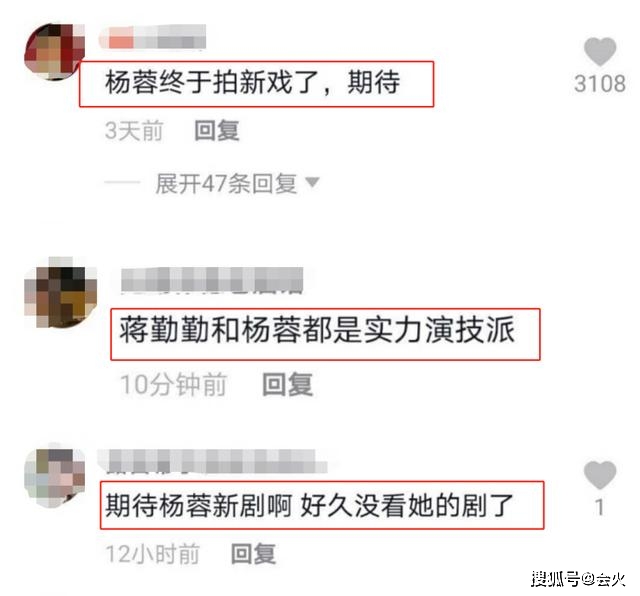Reply to the 3天前 comment
The width and height of the screenshot is (640, 596).
click(x=217, y=131)
